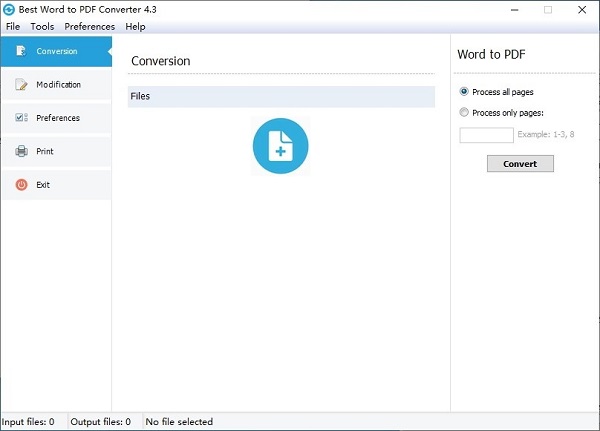Focus the page range input field
This screenshot has height=431, width=600.
coord(486,135)
